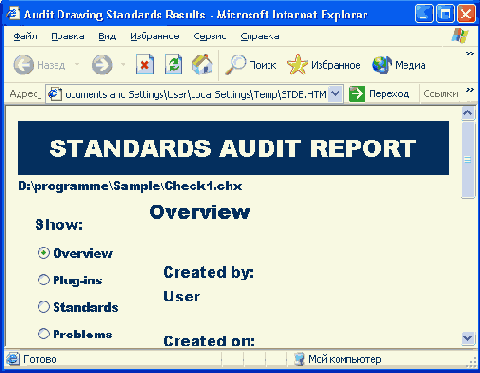This screenshot has height=373, width=480.
Task: Click the green Go (Переход) arrow
Action: pyautogui.click(x=357, y=94)
